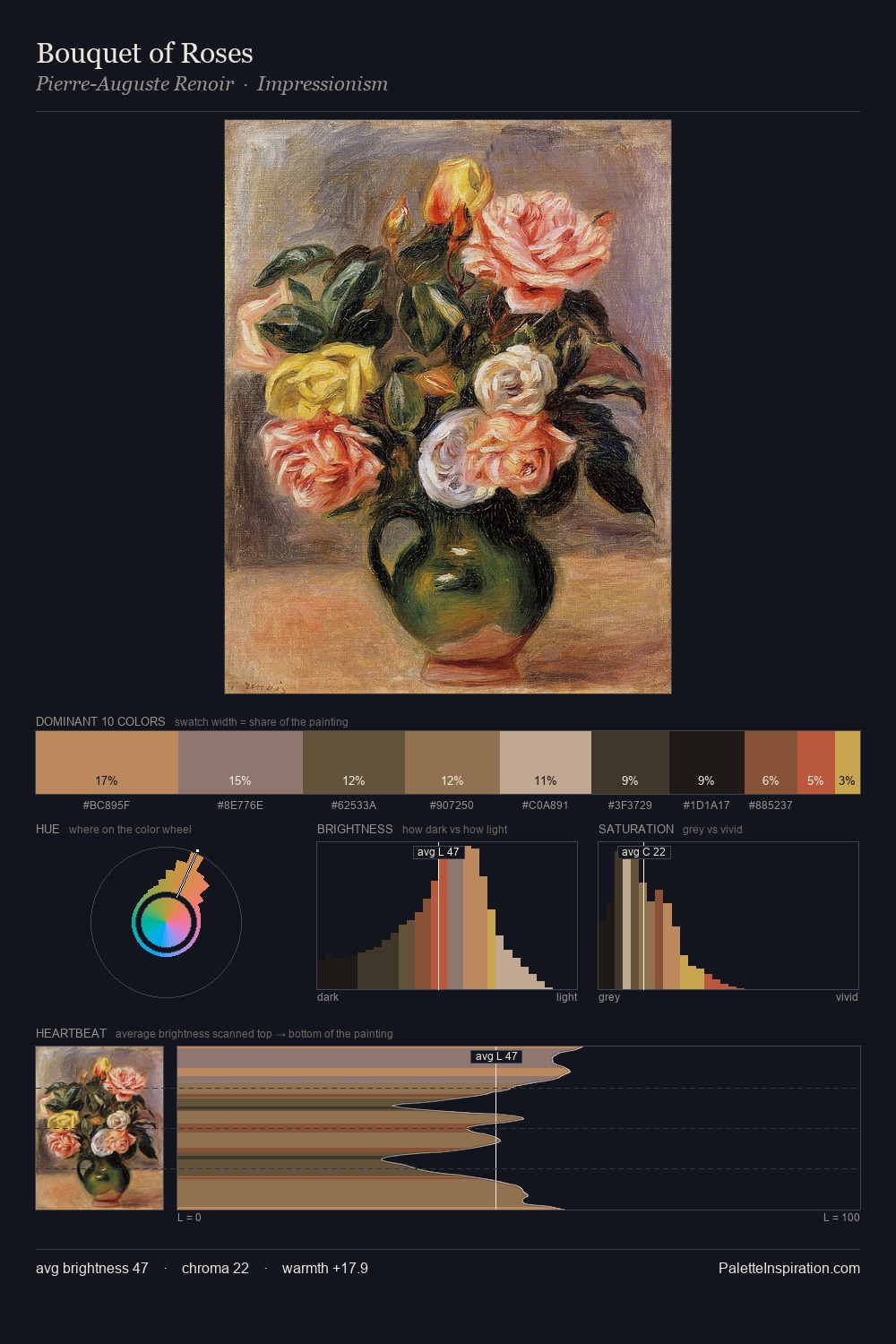The height and width of the screenshot is (1344, 896).
Task: Click the avg L 47 label in Brightness histogram
Action: [438, 852]
